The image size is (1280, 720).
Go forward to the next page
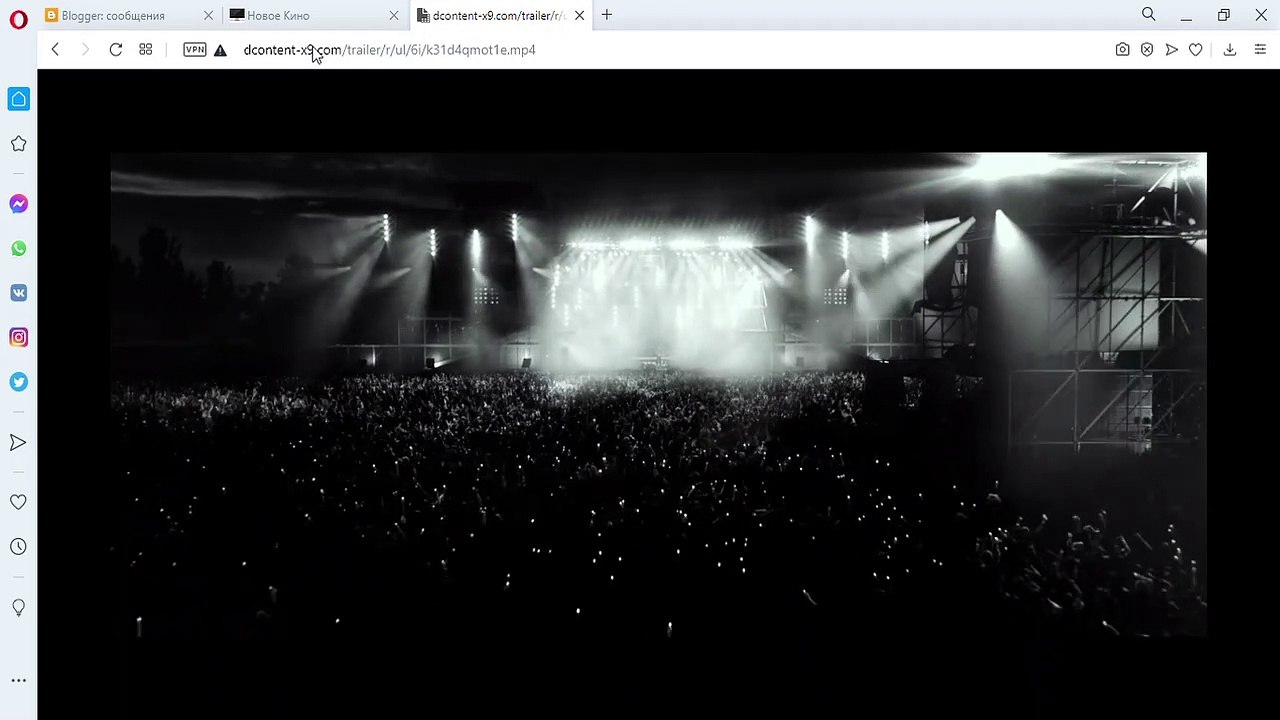coord(85,50)
